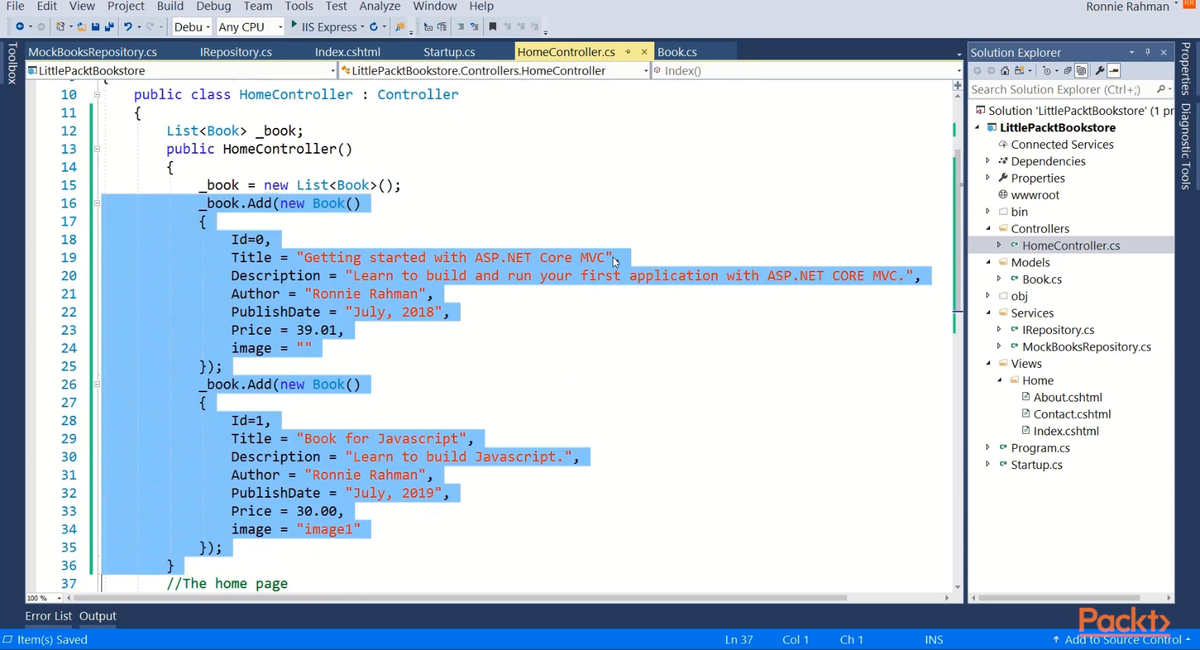Click Ronnie Rahman account name
Image resolution: width=1200 pixels, height=650 pixels.
click(1127, 7)
